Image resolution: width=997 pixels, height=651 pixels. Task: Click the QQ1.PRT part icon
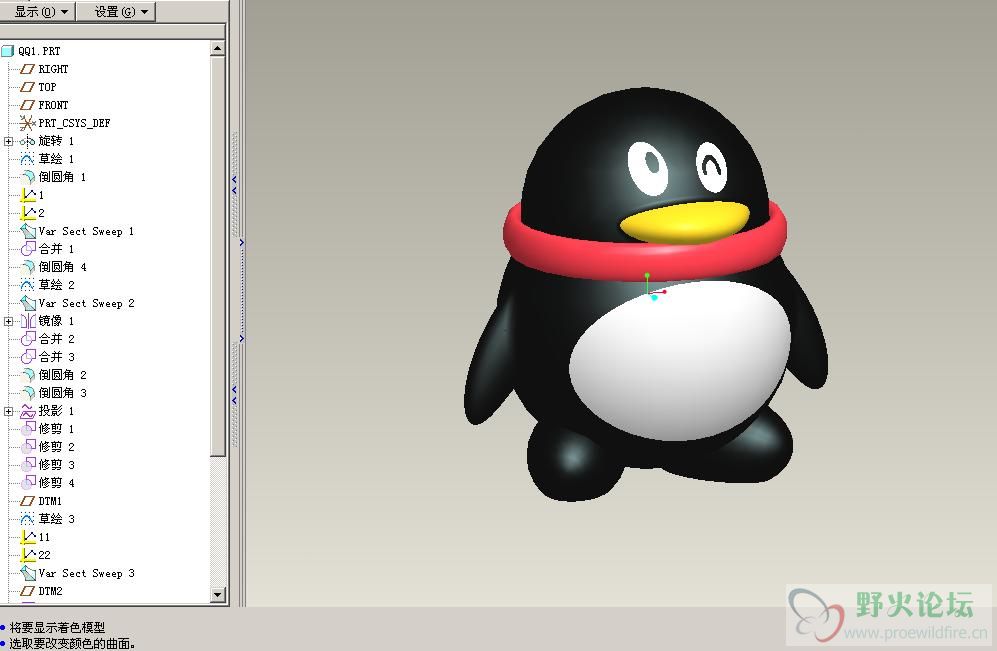coord(8,51)
